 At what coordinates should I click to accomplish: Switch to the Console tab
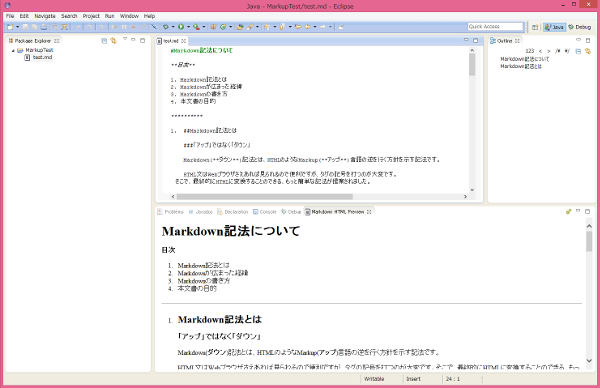(264, 212)
